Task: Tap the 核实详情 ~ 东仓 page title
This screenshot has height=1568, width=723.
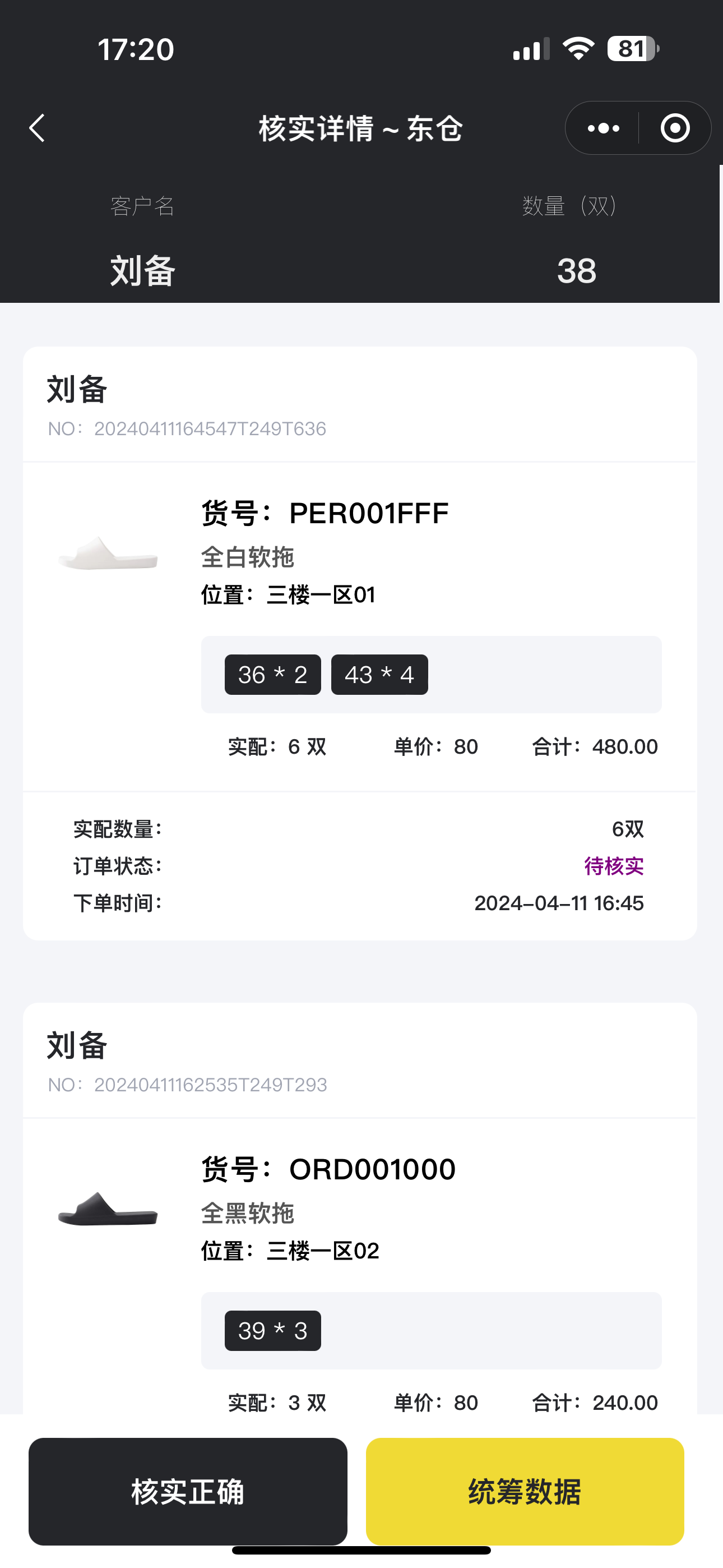Action: (361, 128)
